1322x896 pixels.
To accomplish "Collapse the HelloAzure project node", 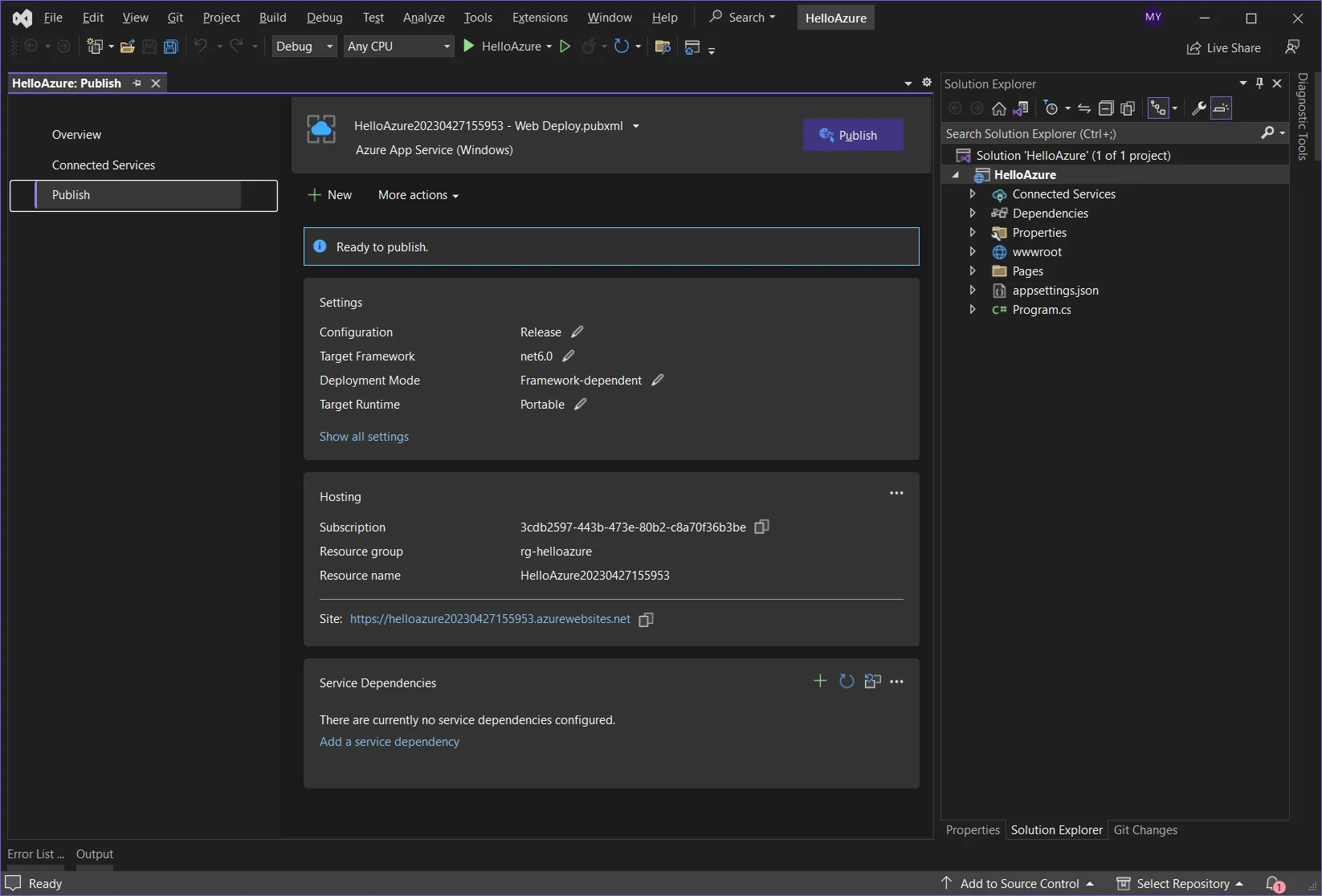I will pyautogui.click(x=955, y=175).
